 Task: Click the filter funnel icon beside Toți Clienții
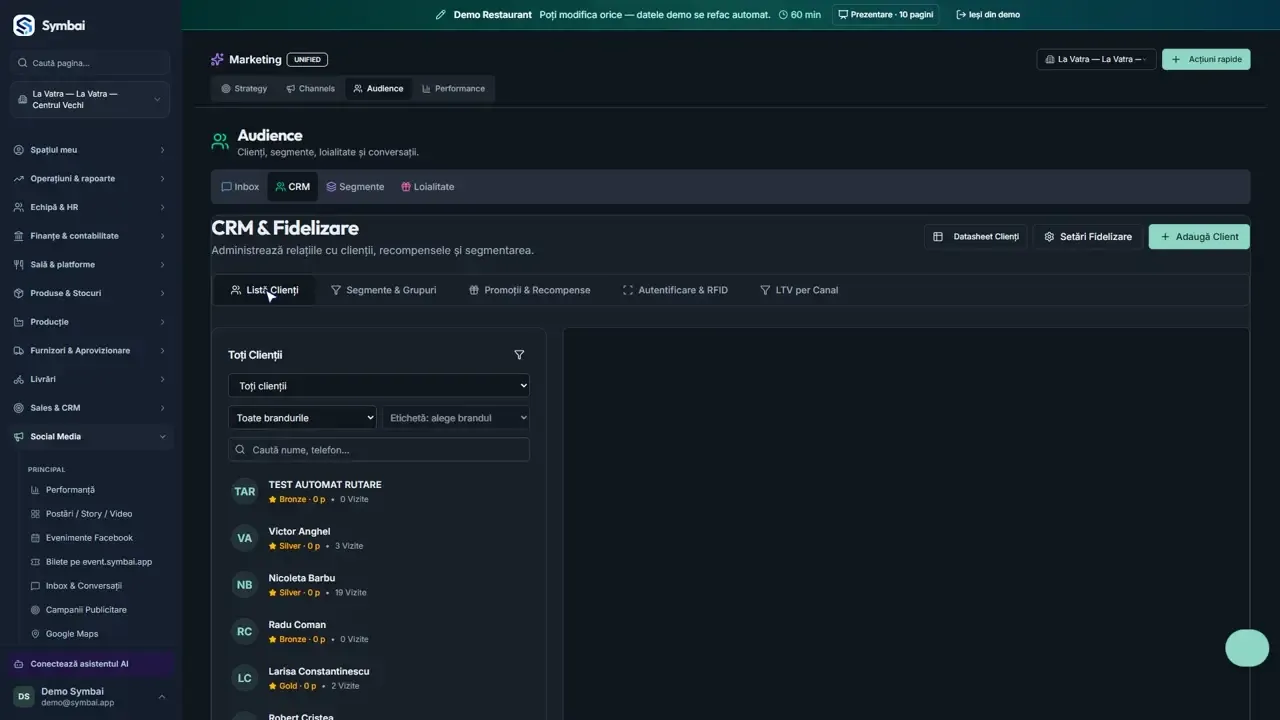(519, 355)
